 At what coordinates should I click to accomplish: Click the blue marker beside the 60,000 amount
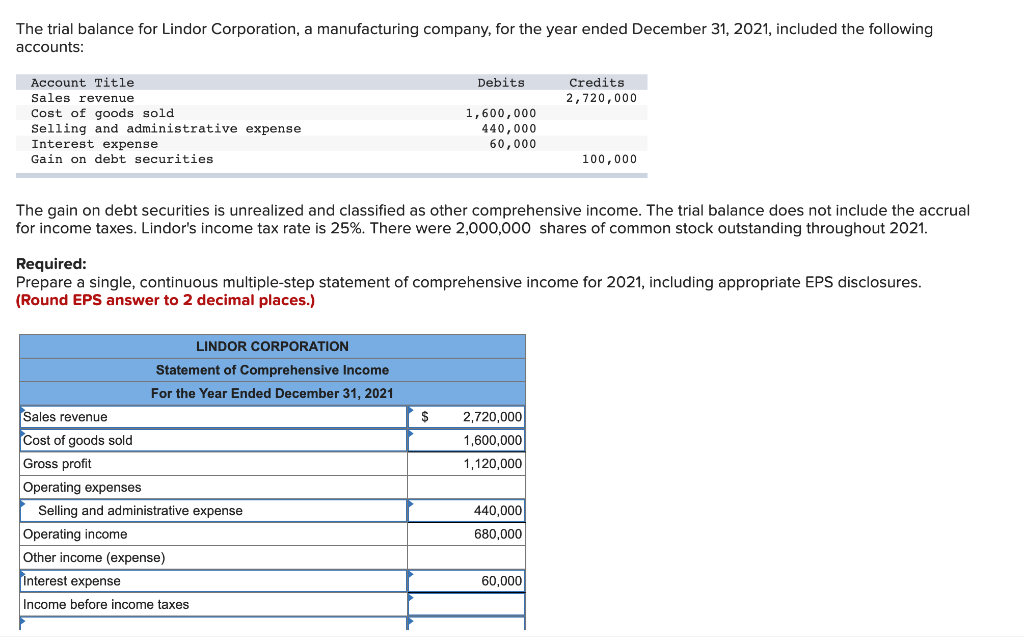410,574
